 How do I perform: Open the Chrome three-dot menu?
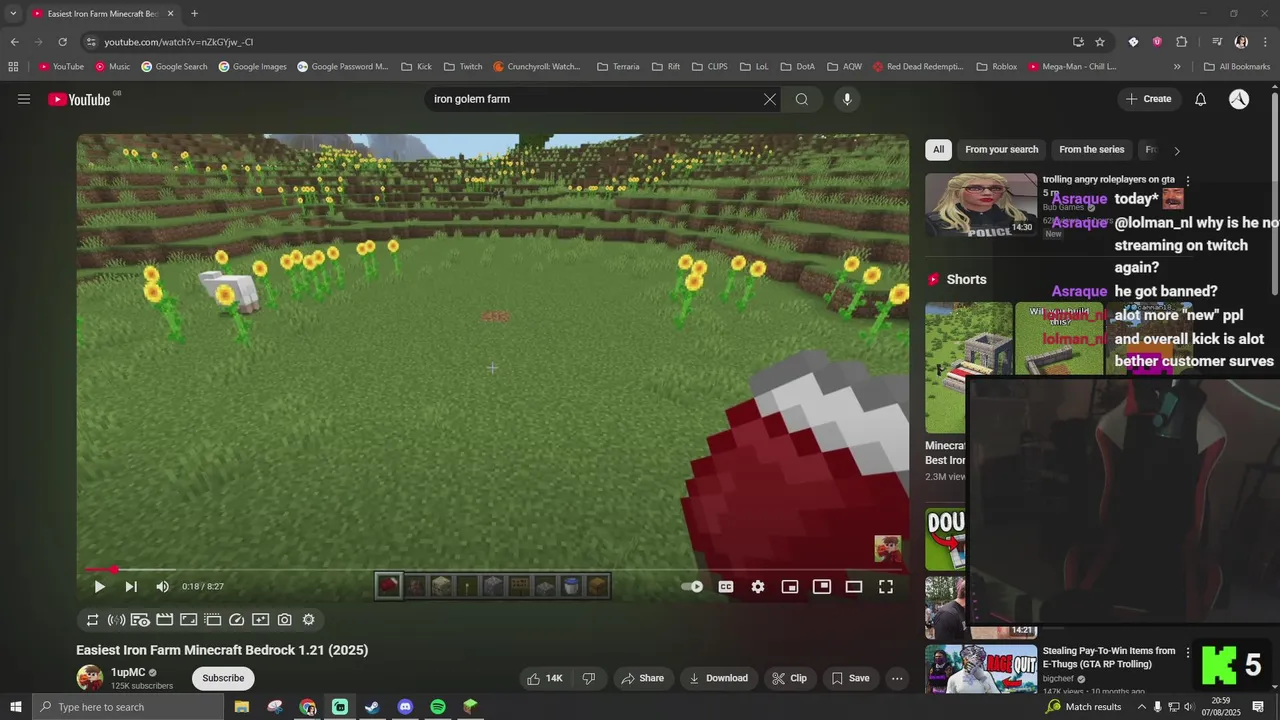[x=1265, y=42]
